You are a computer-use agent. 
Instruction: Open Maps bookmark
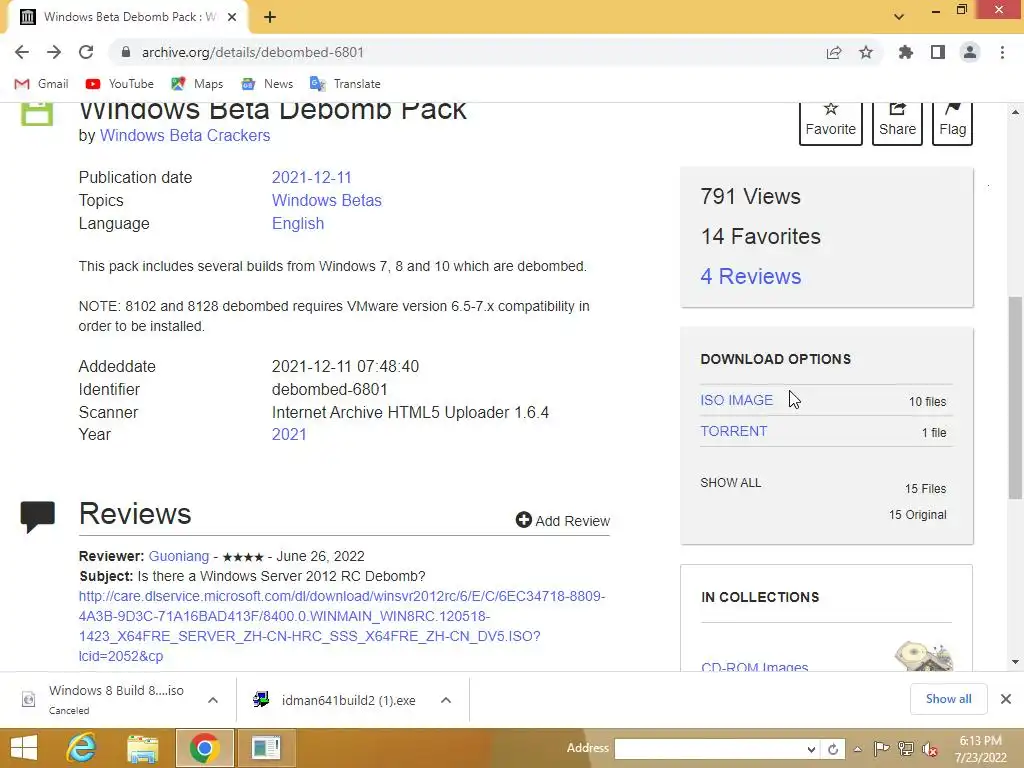coord(197,84)
